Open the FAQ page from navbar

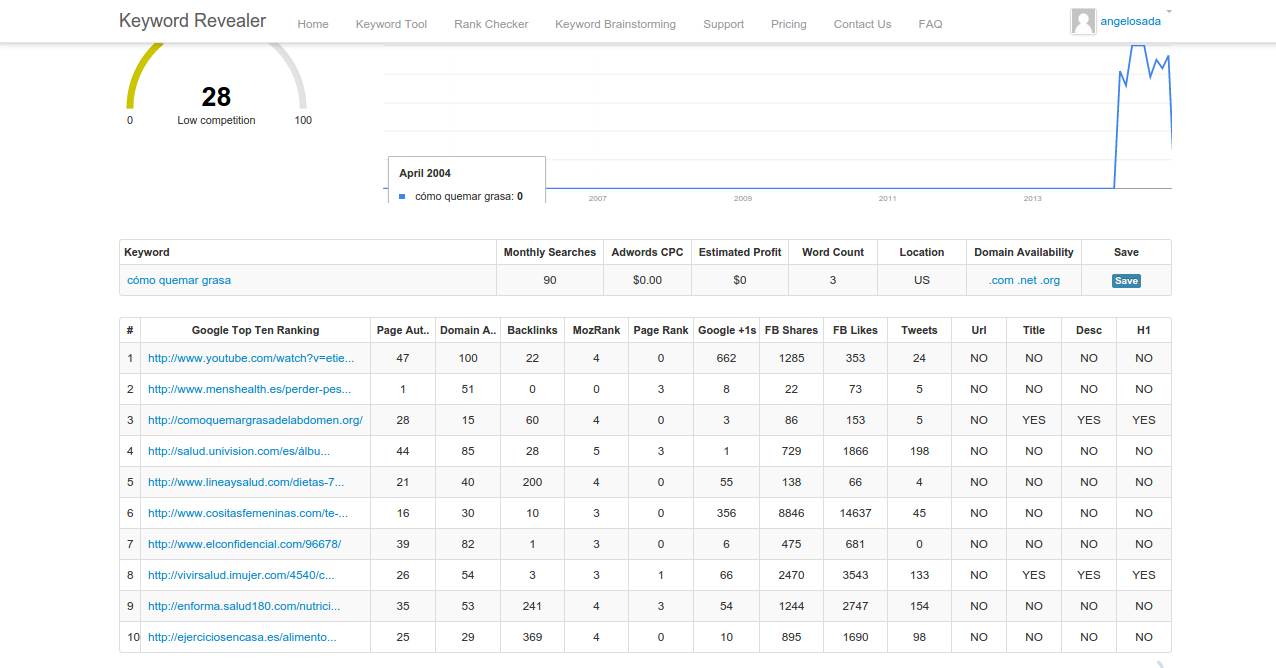pyautogui.click(x=930, y=24)
